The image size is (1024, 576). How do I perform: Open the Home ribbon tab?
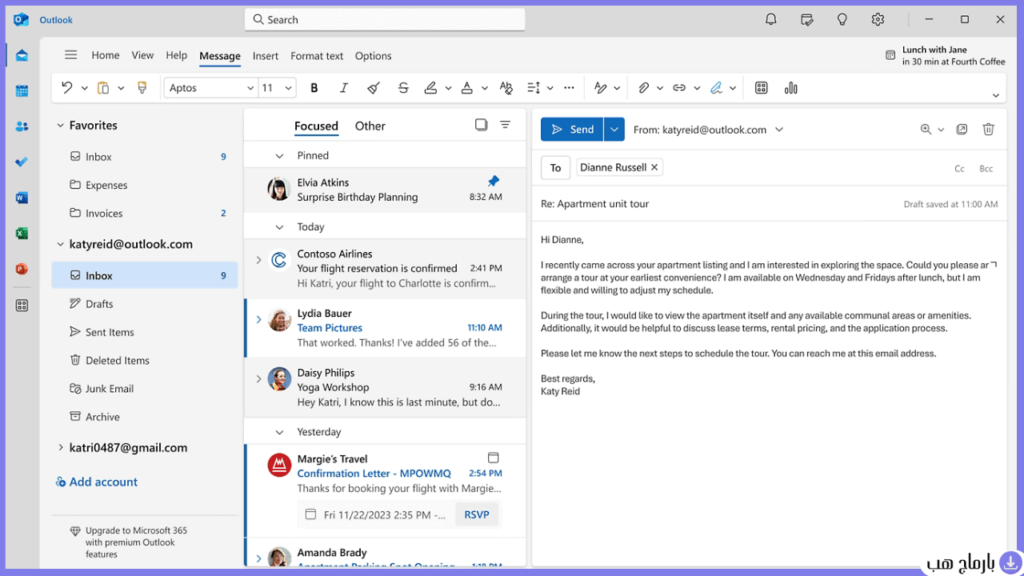click(105, 56)
